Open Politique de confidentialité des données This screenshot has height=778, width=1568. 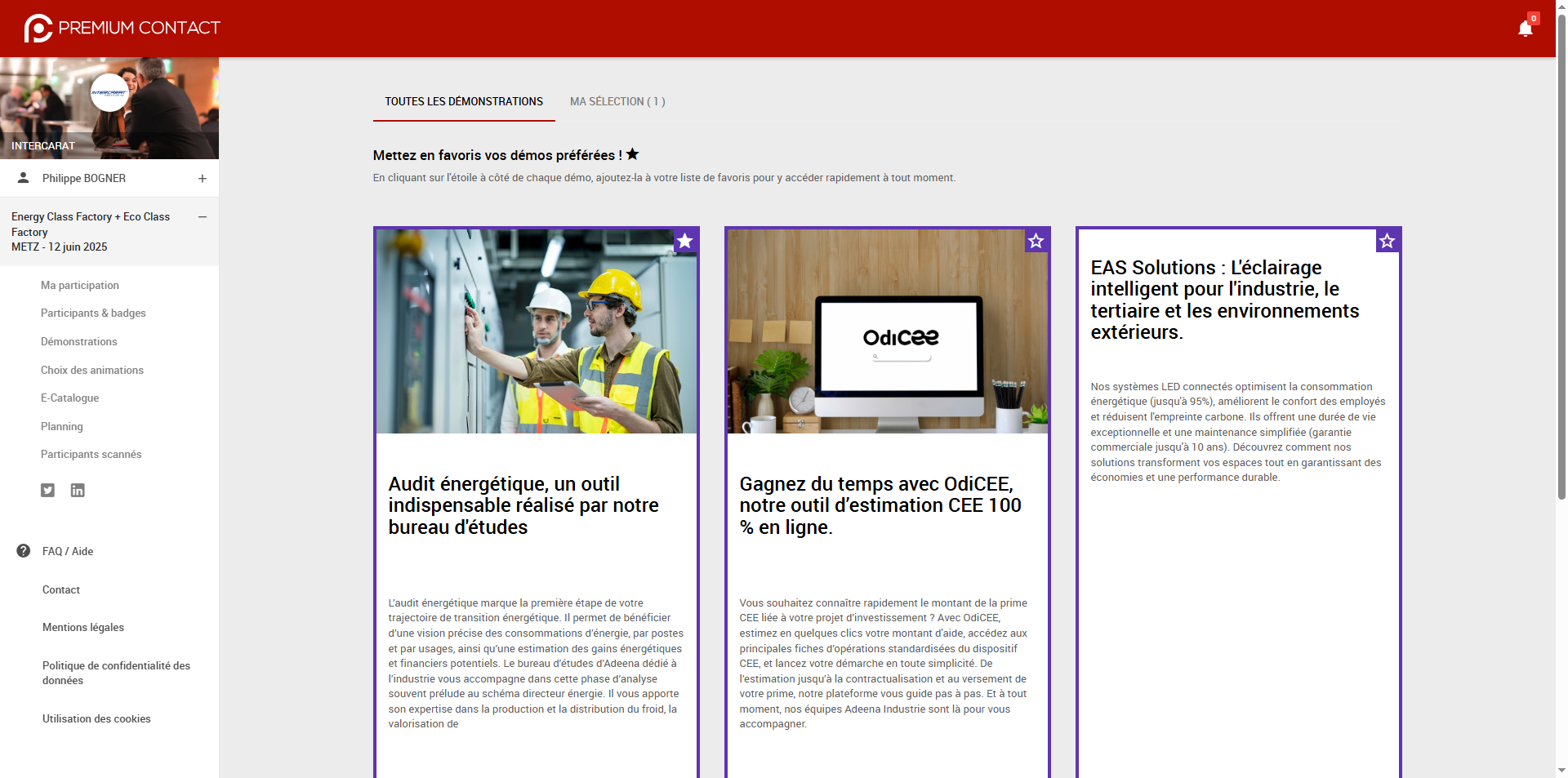(116, 673)
